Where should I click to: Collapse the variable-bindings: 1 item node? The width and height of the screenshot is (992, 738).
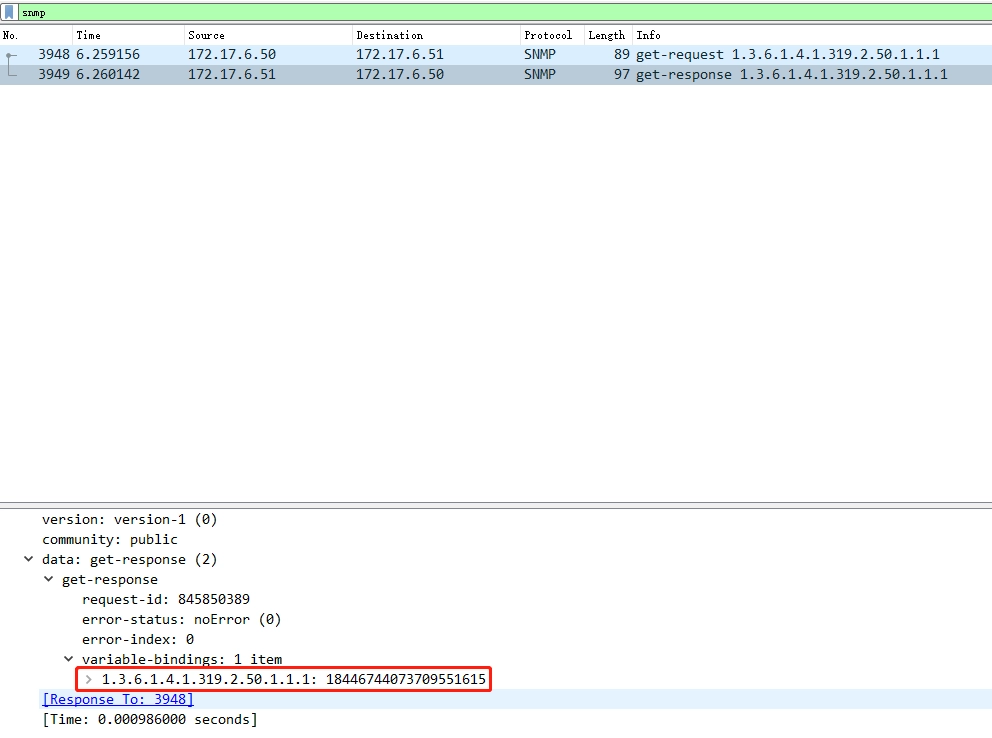69,660
